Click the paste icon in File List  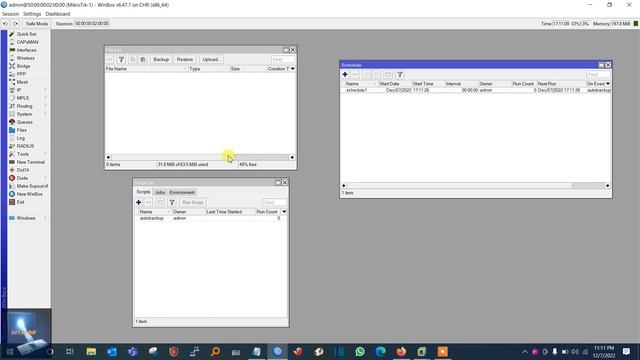[x=143, y=60]
